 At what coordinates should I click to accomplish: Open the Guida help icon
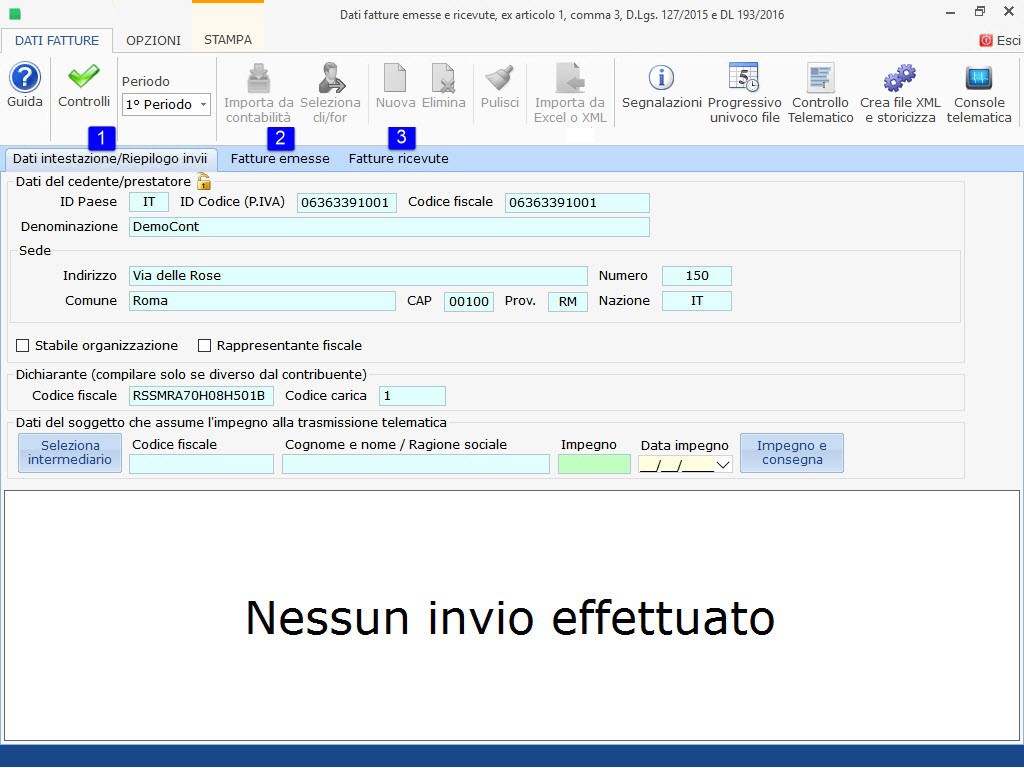tap(25, 78)
